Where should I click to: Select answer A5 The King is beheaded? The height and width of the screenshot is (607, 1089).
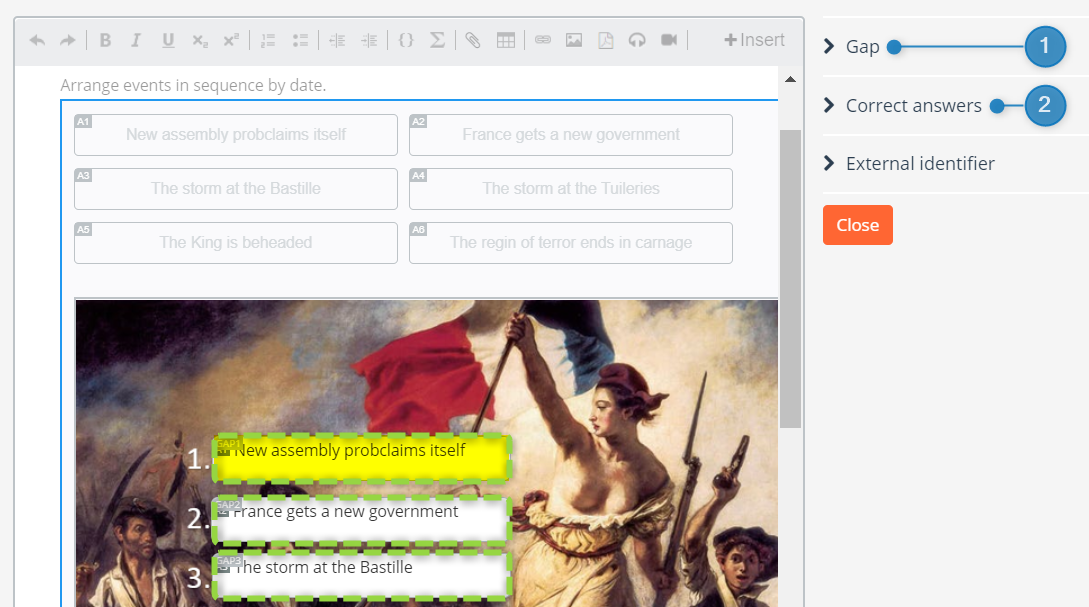[236, 243]
